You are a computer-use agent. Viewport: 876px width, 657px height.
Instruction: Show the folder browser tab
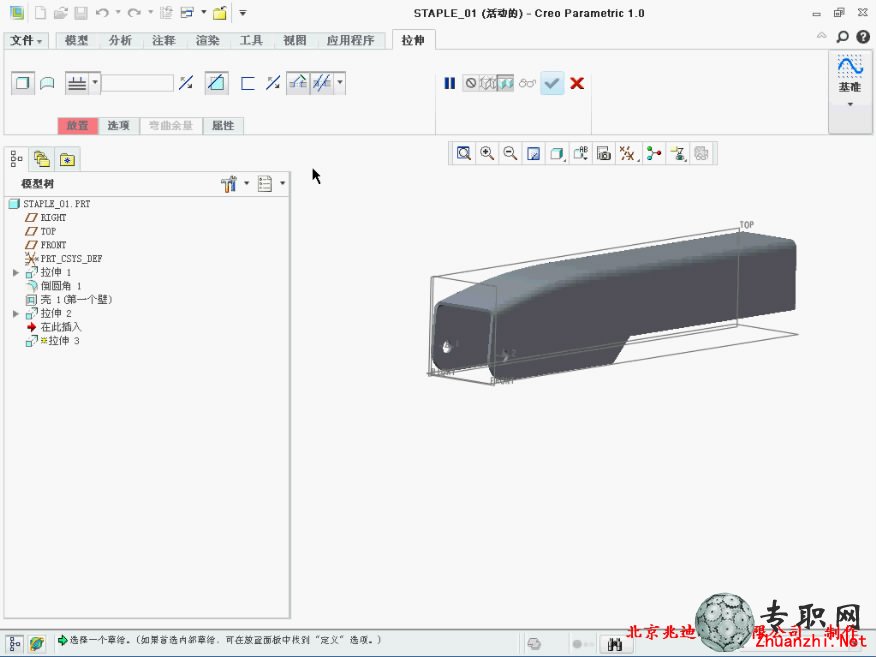click(x=42, y=160)
